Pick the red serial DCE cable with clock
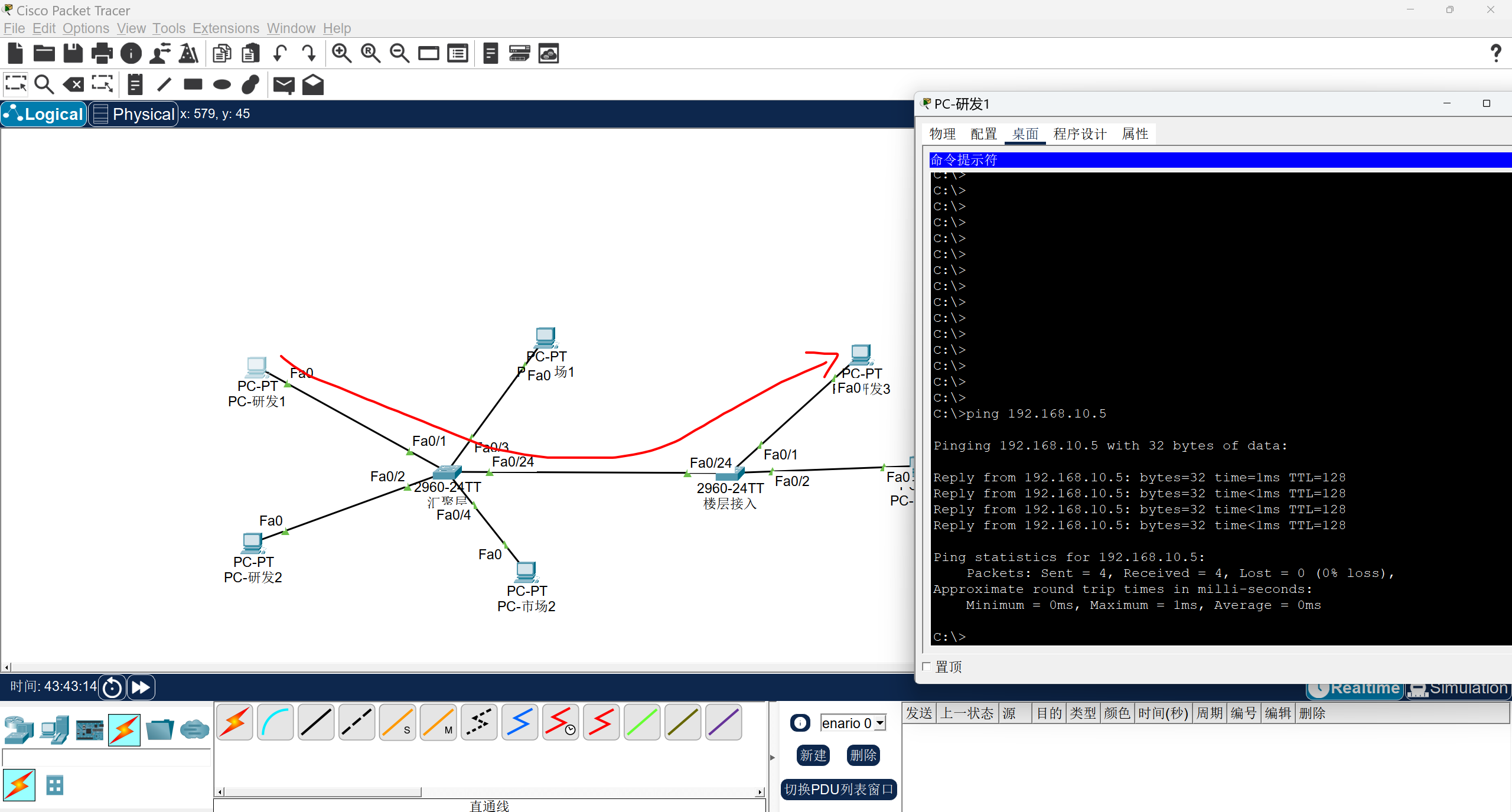The height and width of the screenshot is (812, 1512). (561, 722)
